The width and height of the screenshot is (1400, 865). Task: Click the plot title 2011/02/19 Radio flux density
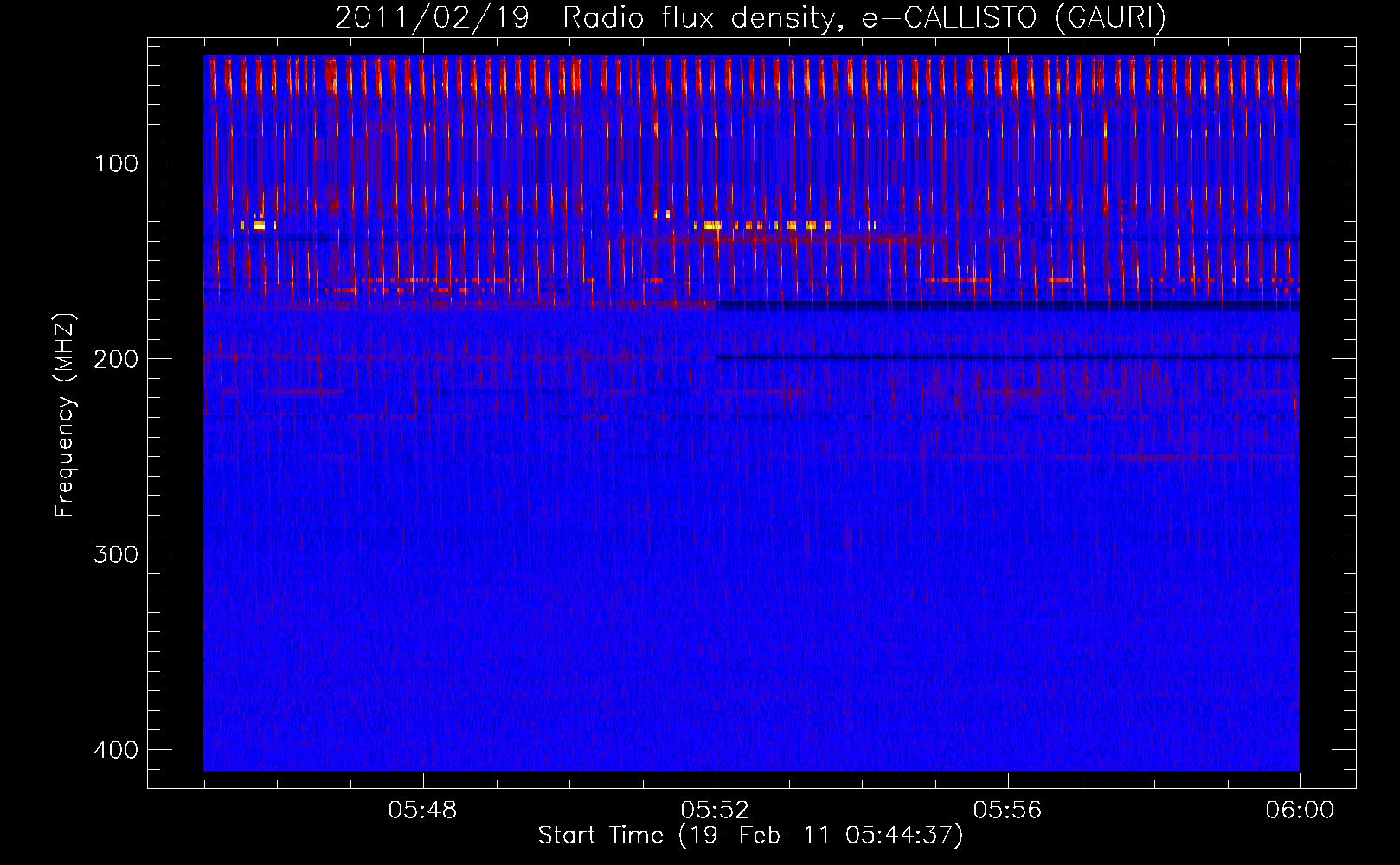pyautogui.click(x=750, y=17)
